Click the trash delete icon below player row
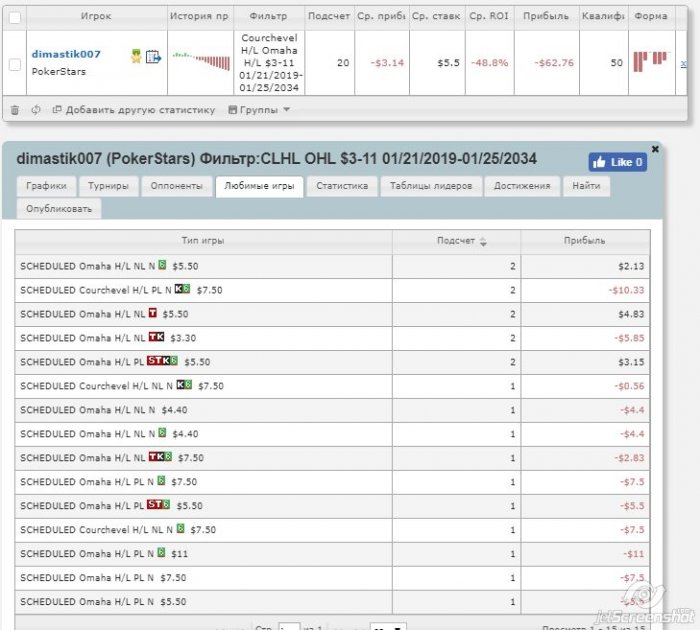Viewport: 700px width, 630px height. pos(15,110)
